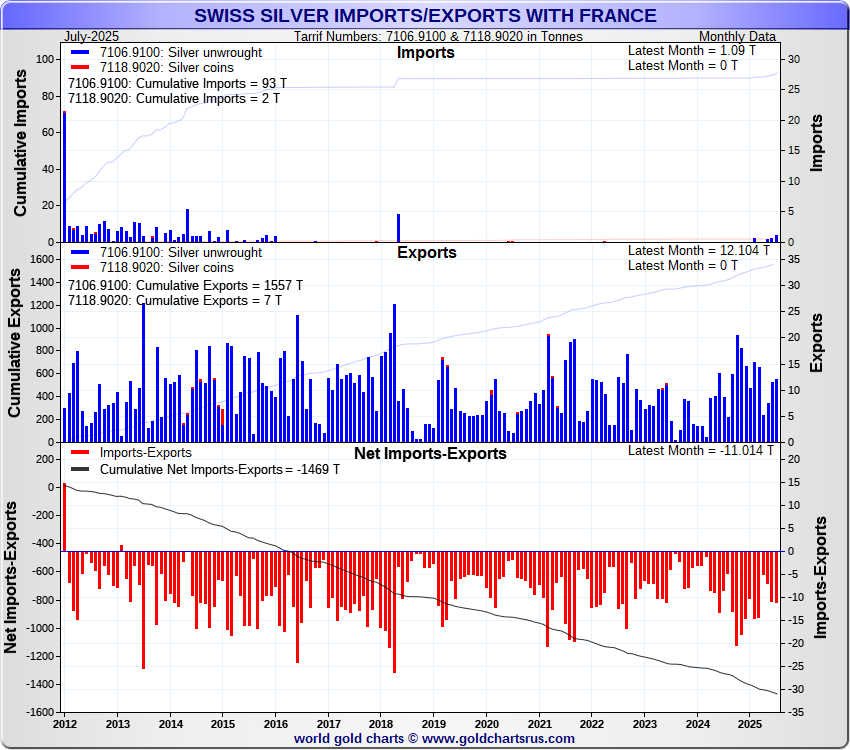Click the '1600' tick on Cumulative Exports axis
The image size is (850, 750).
point(43,259)
